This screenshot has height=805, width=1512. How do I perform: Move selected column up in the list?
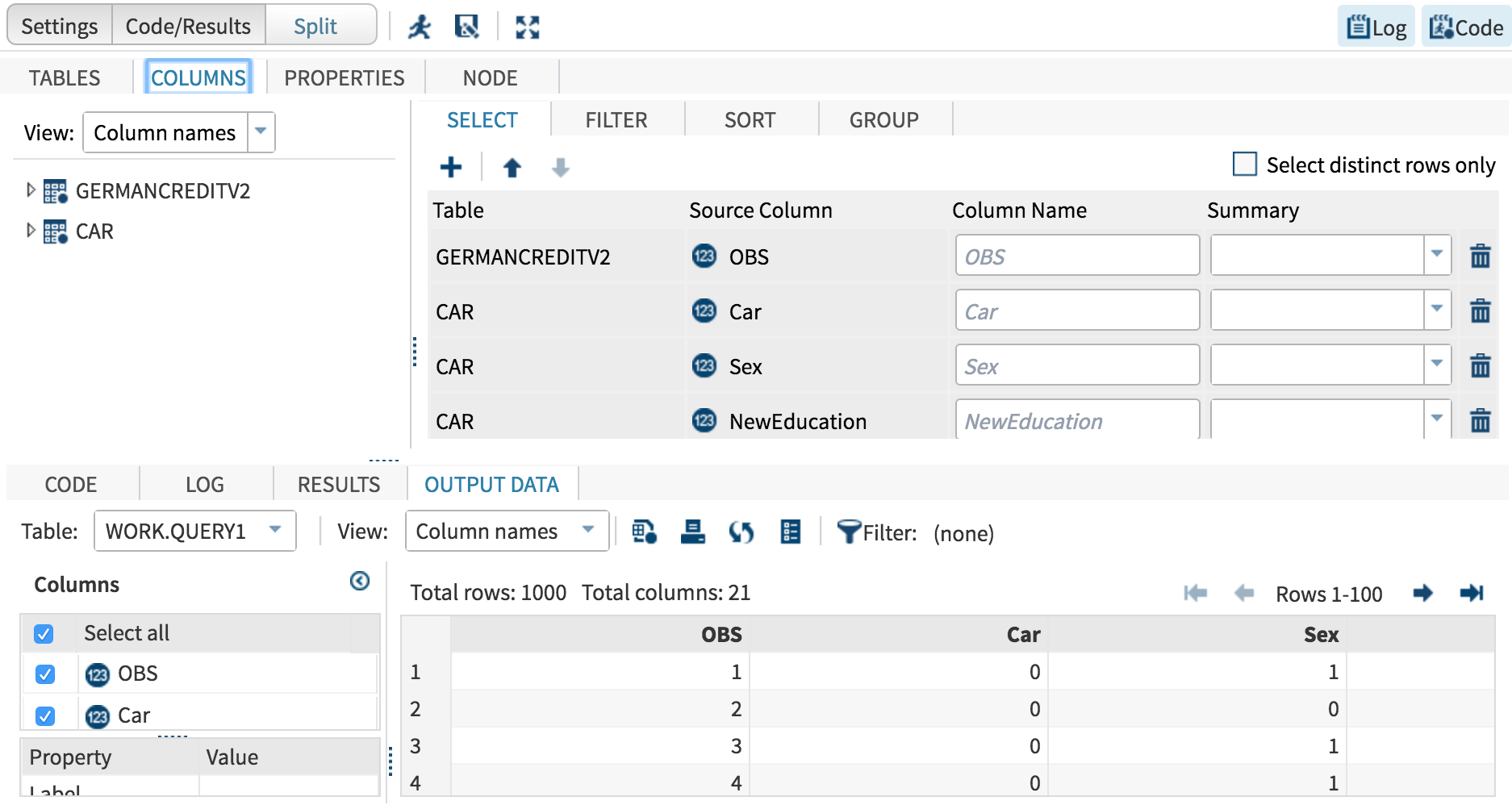click(x=511, y=167)
